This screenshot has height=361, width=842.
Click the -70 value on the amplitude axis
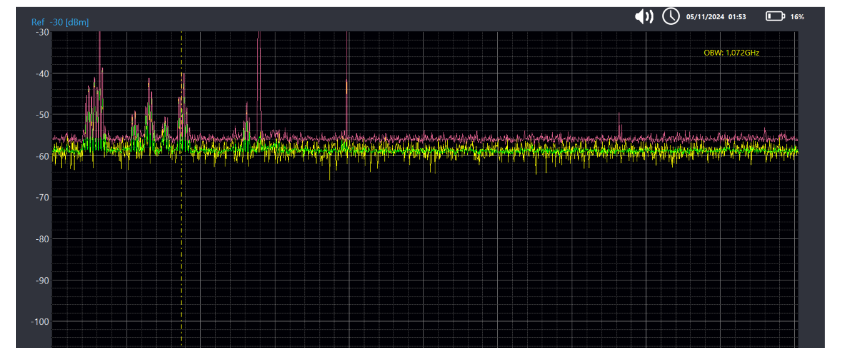(42, 197)
